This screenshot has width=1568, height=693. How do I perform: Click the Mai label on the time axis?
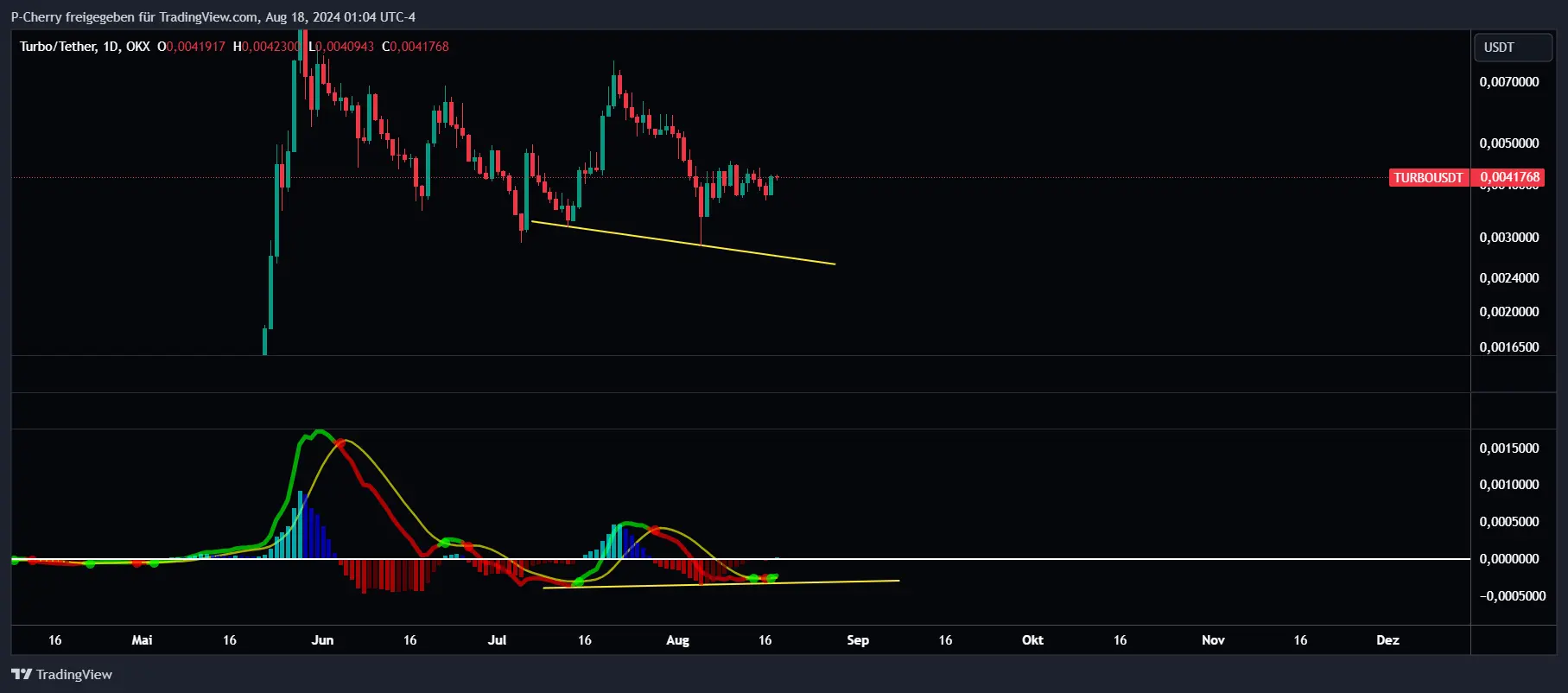pos(142,640)
